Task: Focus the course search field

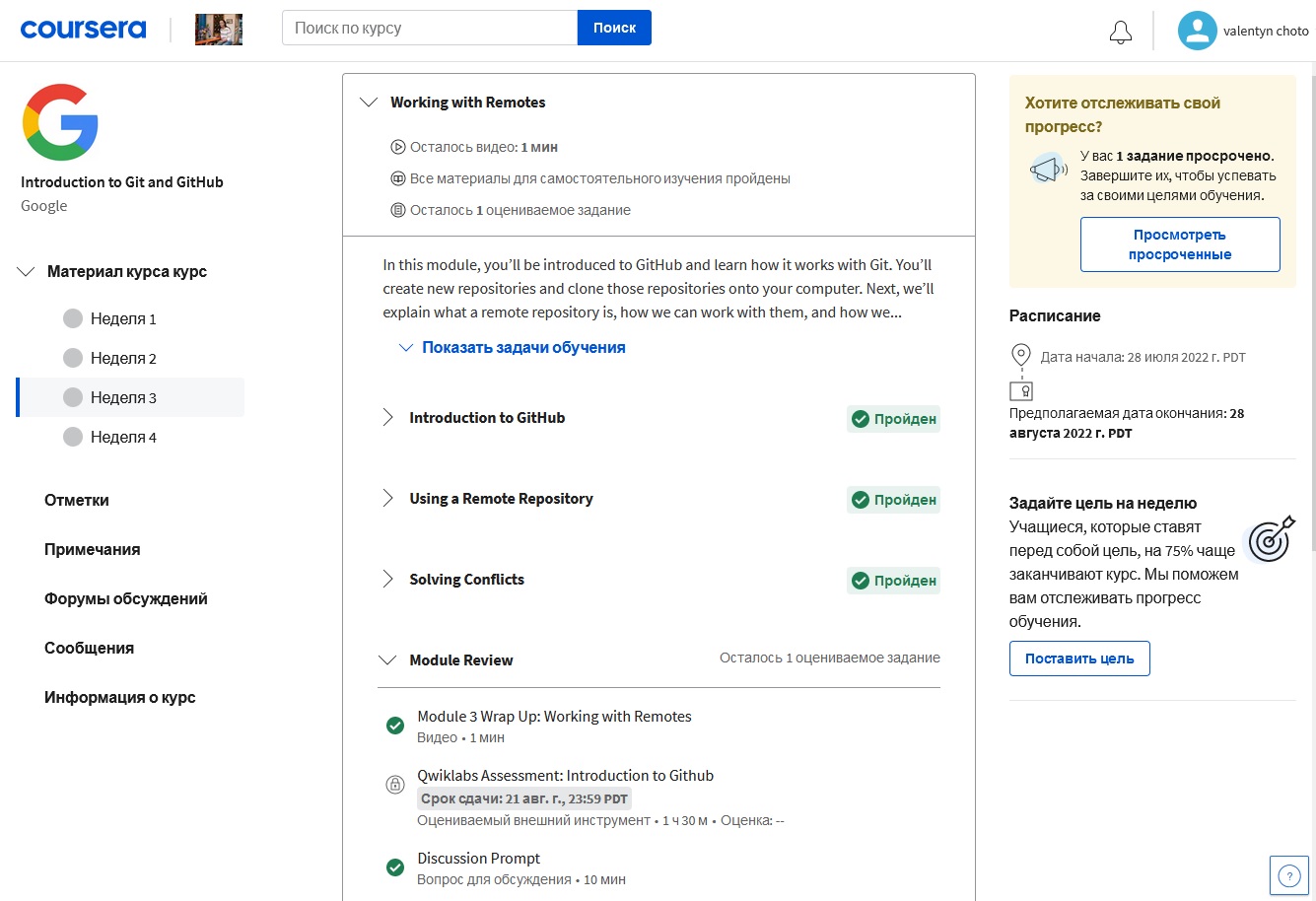Action: (x=430, y=28)
